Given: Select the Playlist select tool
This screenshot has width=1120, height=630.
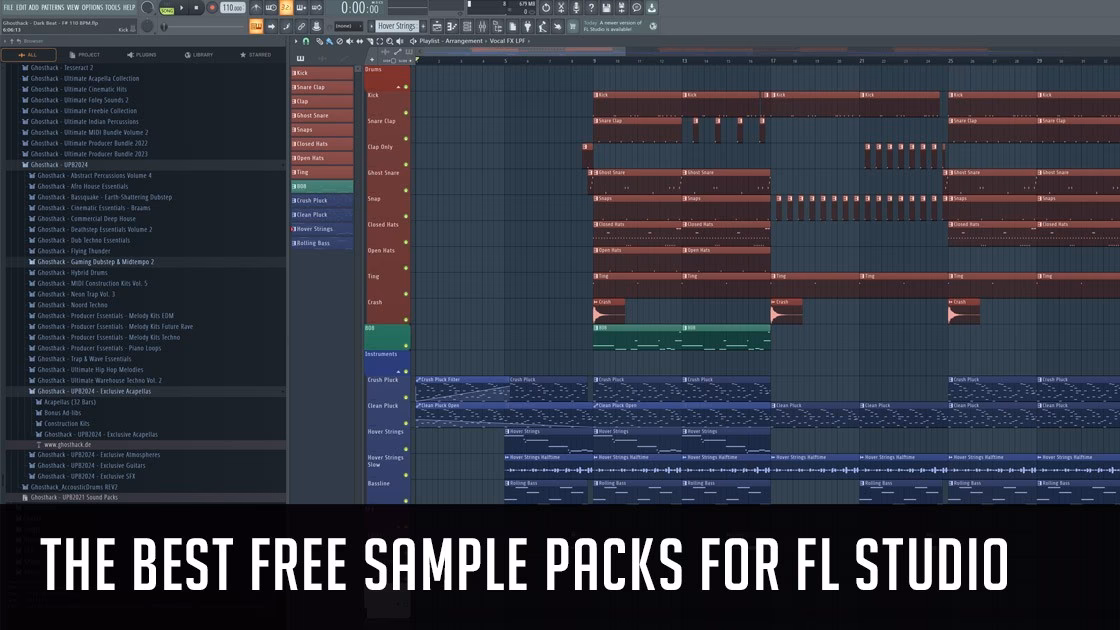Looking at the screenshot, I should pos(379,41).
